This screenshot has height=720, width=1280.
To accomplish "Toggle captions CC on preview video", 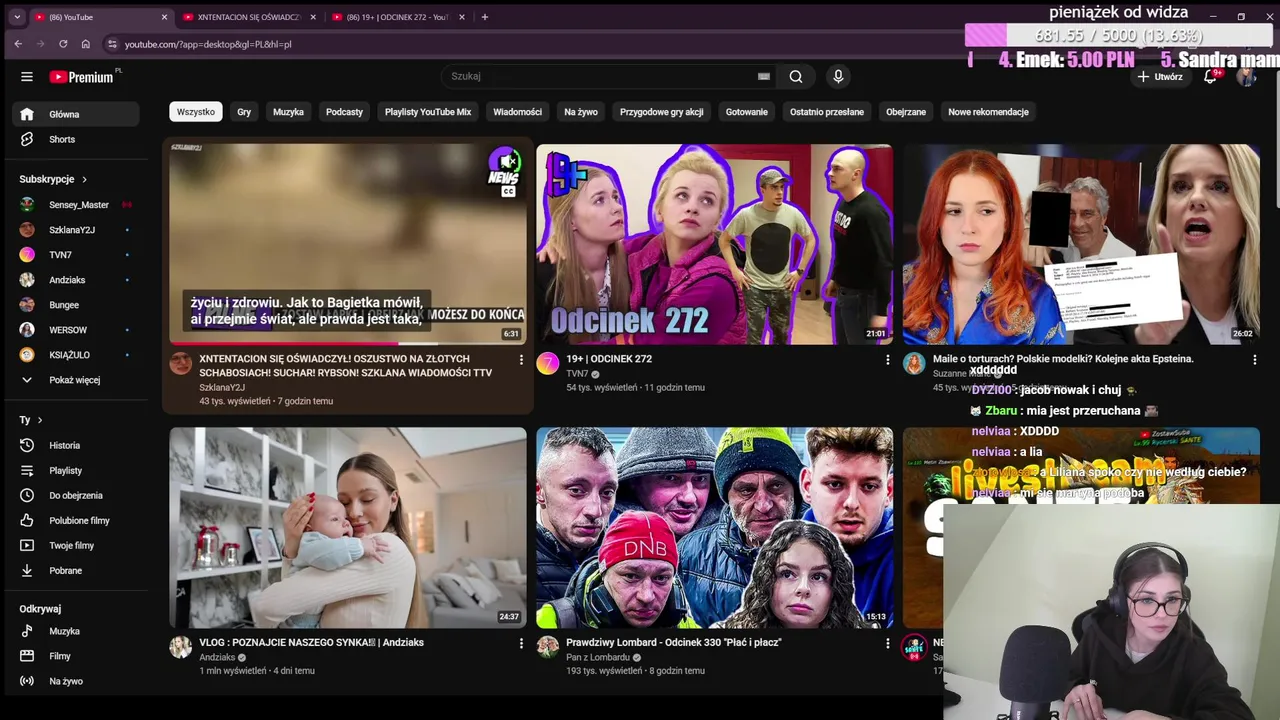I will 508,191.
